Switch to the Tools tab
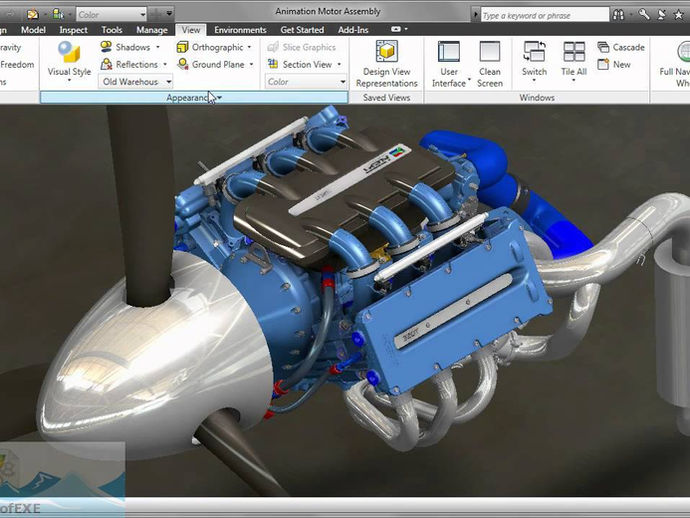690x518 pixels. pos(112,30)
